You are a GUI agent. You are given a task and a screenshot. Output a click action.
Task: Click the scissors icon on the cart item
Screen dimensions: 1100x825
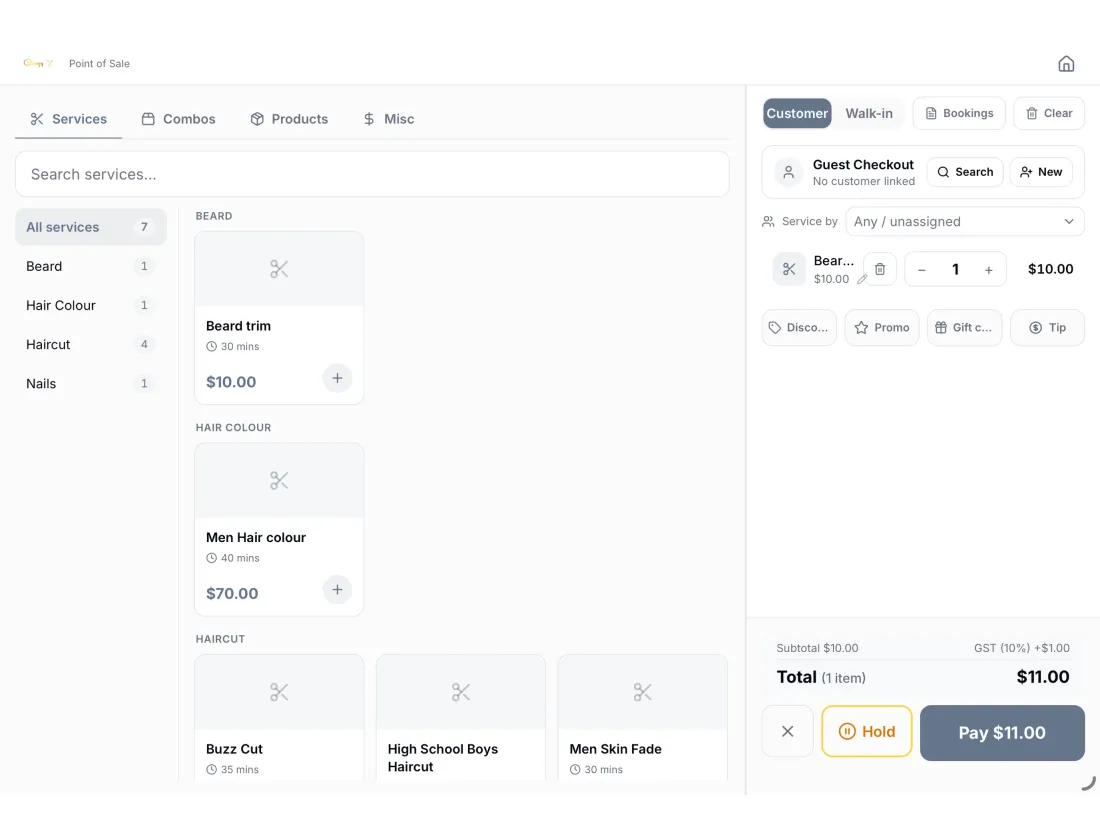pyautogui.click(x=789, y=269)
